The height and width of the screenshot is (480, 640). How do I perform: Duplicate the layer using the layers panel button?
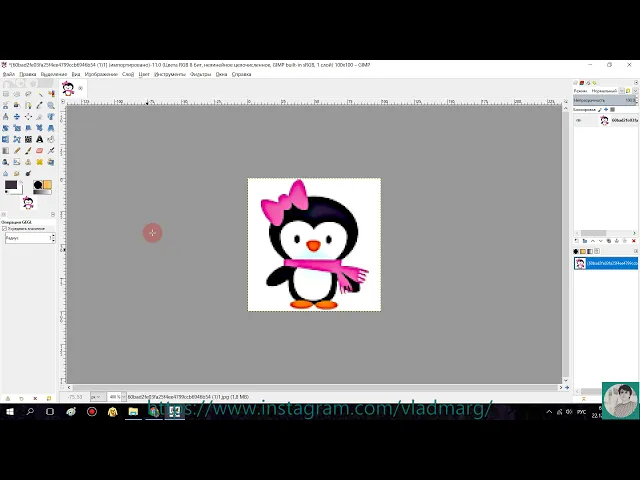click(x=609, y=241)
